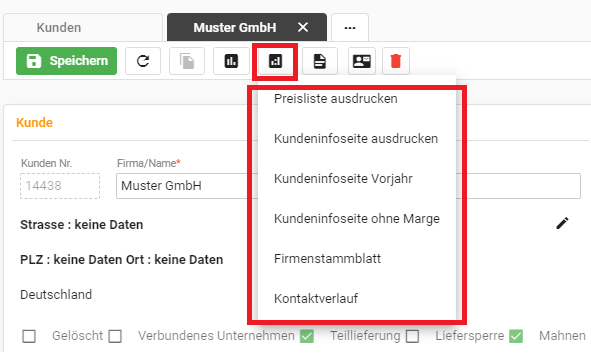Click the Strasse : keine Daten line

[81, 225]
